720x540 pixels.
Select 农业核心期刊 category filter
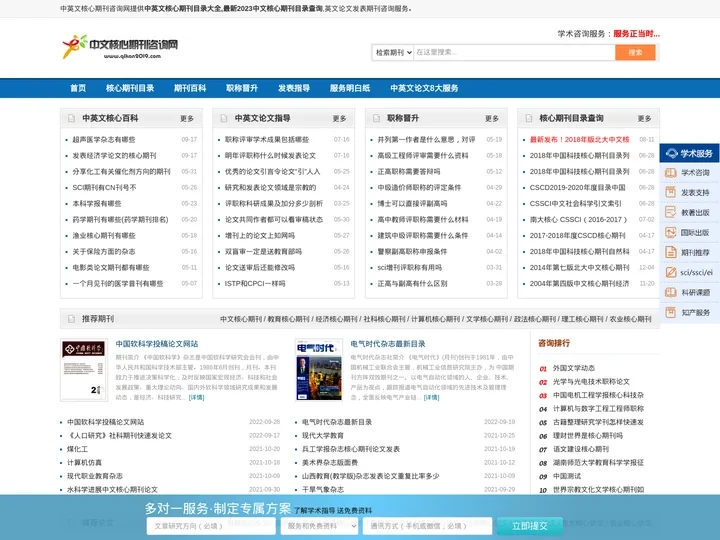(x=630, y=319)
